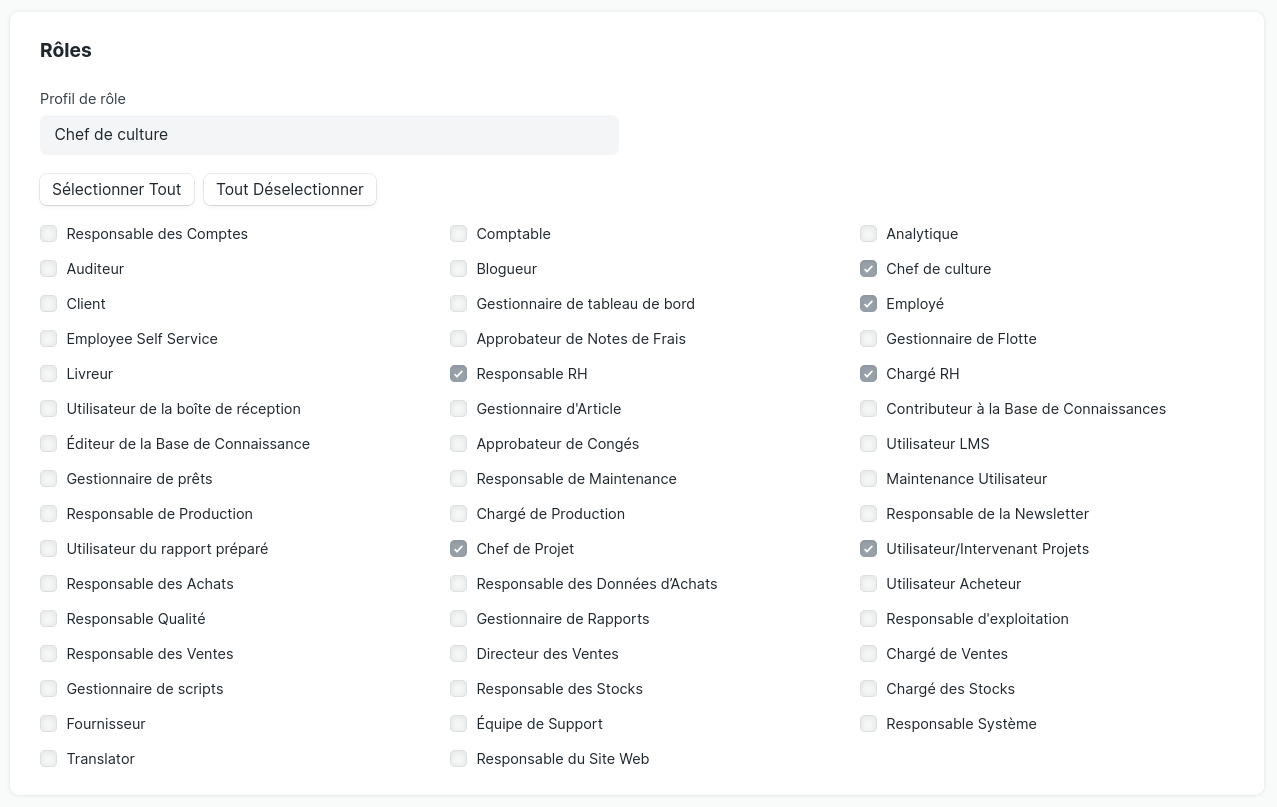
Task: Tick the Gestionnaire de Flotte checkbox
Action: pos(868,339)
